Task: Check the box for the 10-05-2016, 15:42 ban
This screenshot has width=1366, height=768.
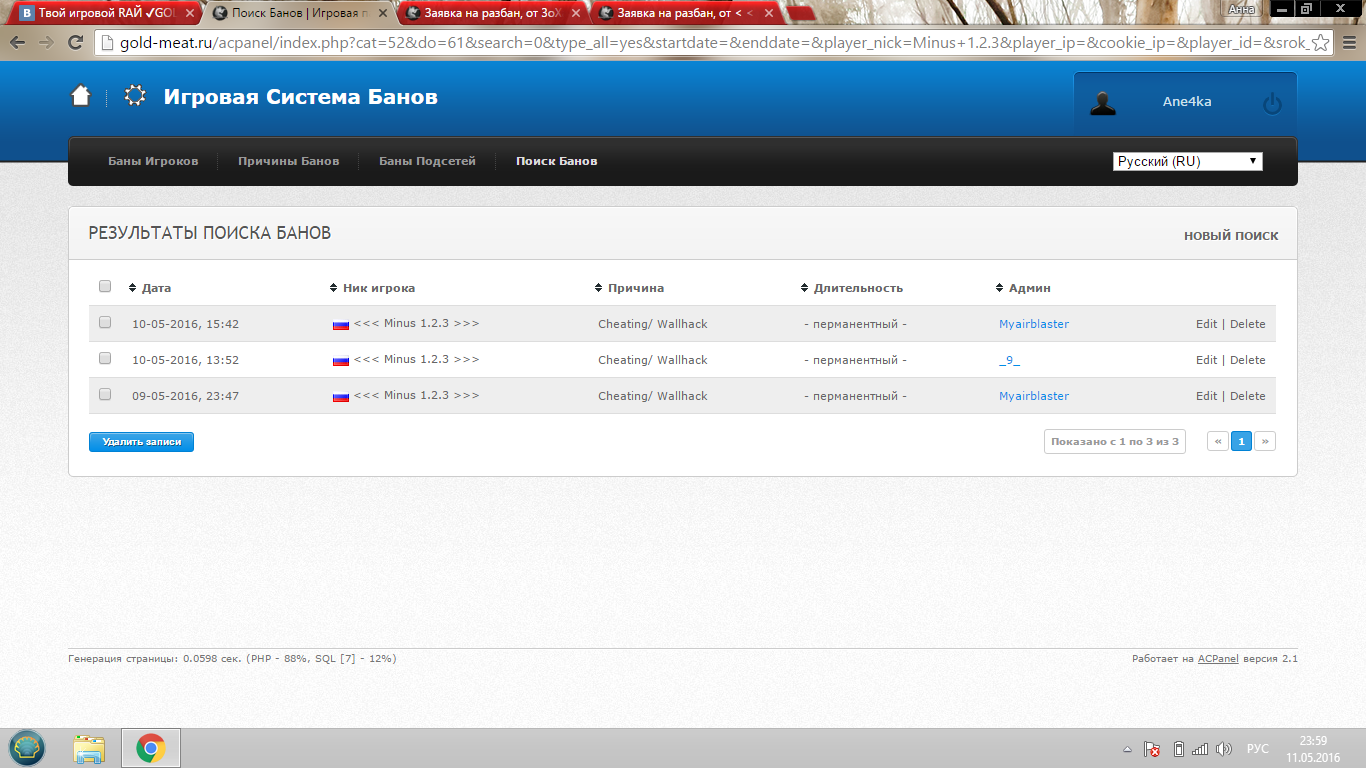Action: click(x=105, y=323)
